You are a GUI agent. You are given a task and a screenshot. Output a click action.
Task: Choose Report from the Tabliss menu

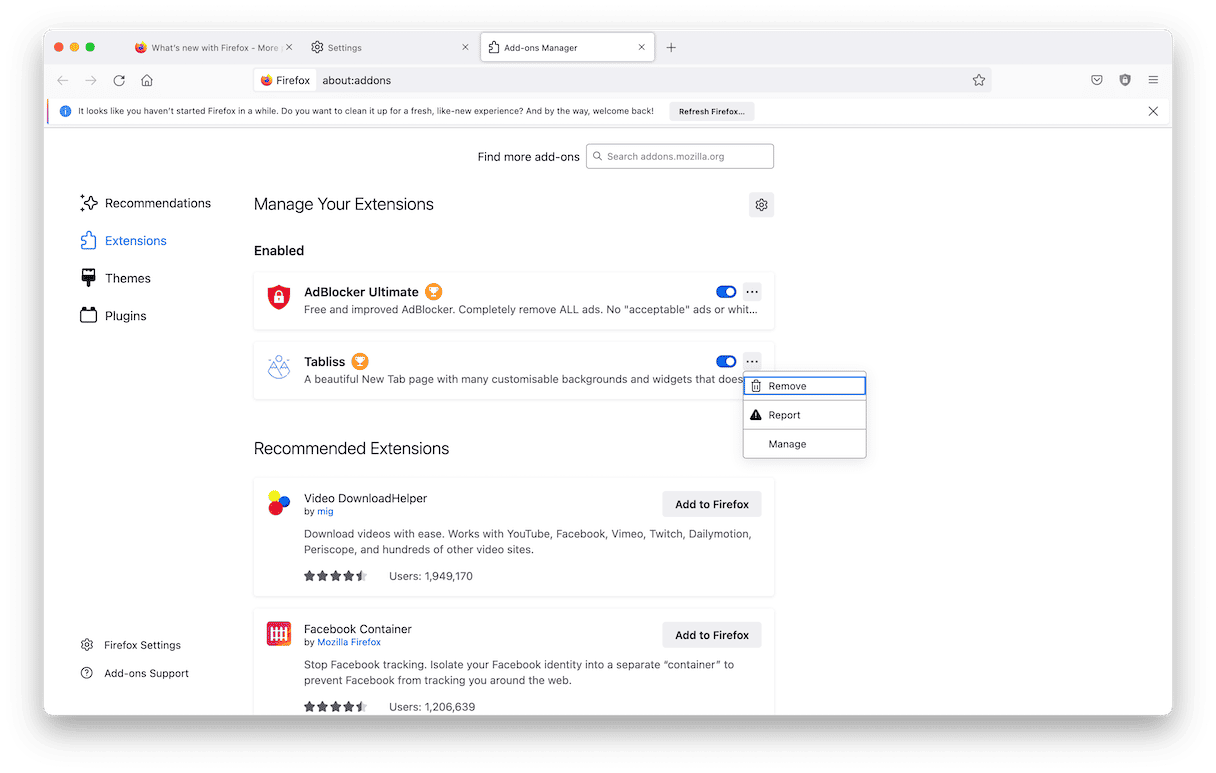[x=805, y=415]
